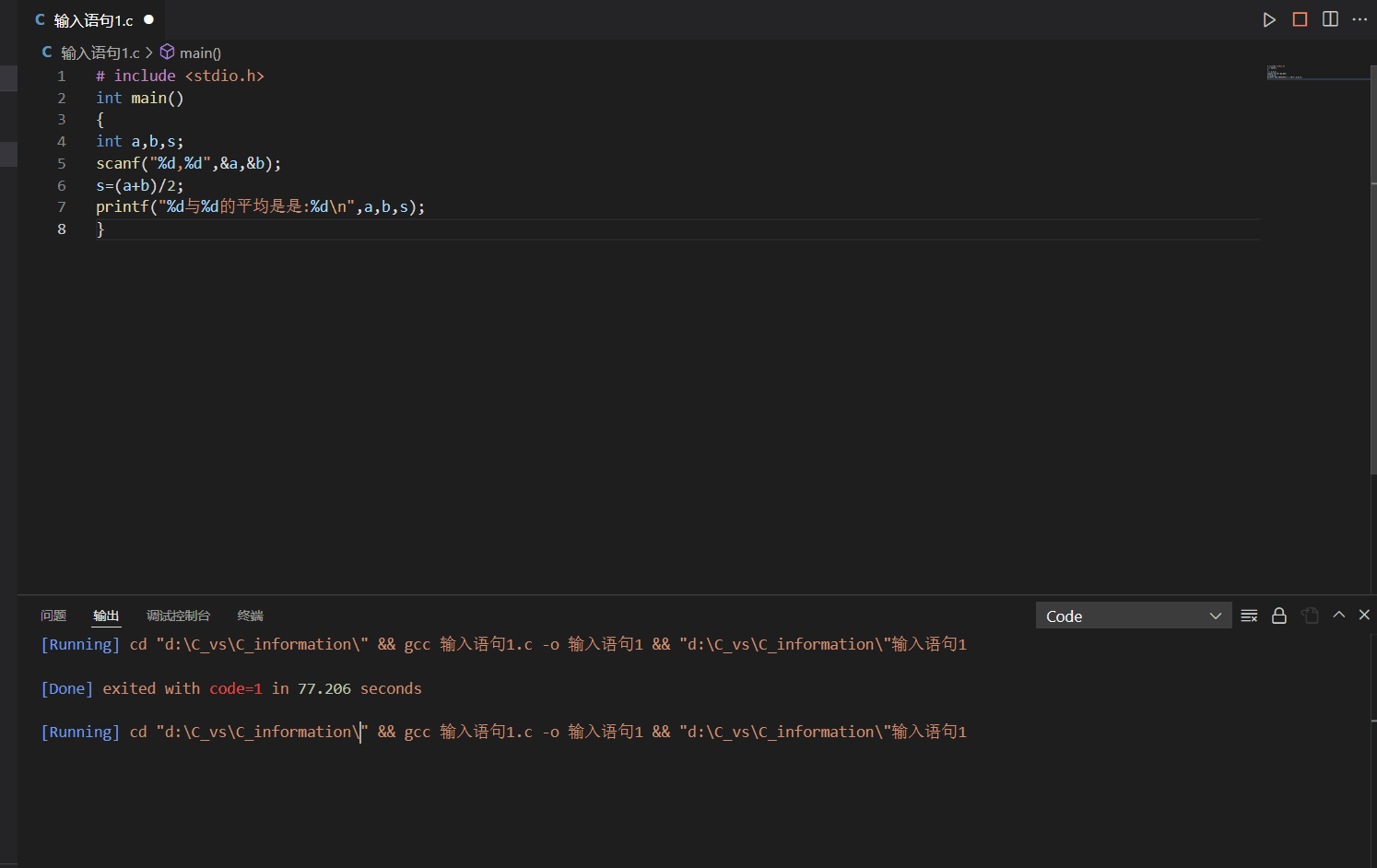Run code with the play icon
The image size is (1377, 868).
click(1269, 19)
